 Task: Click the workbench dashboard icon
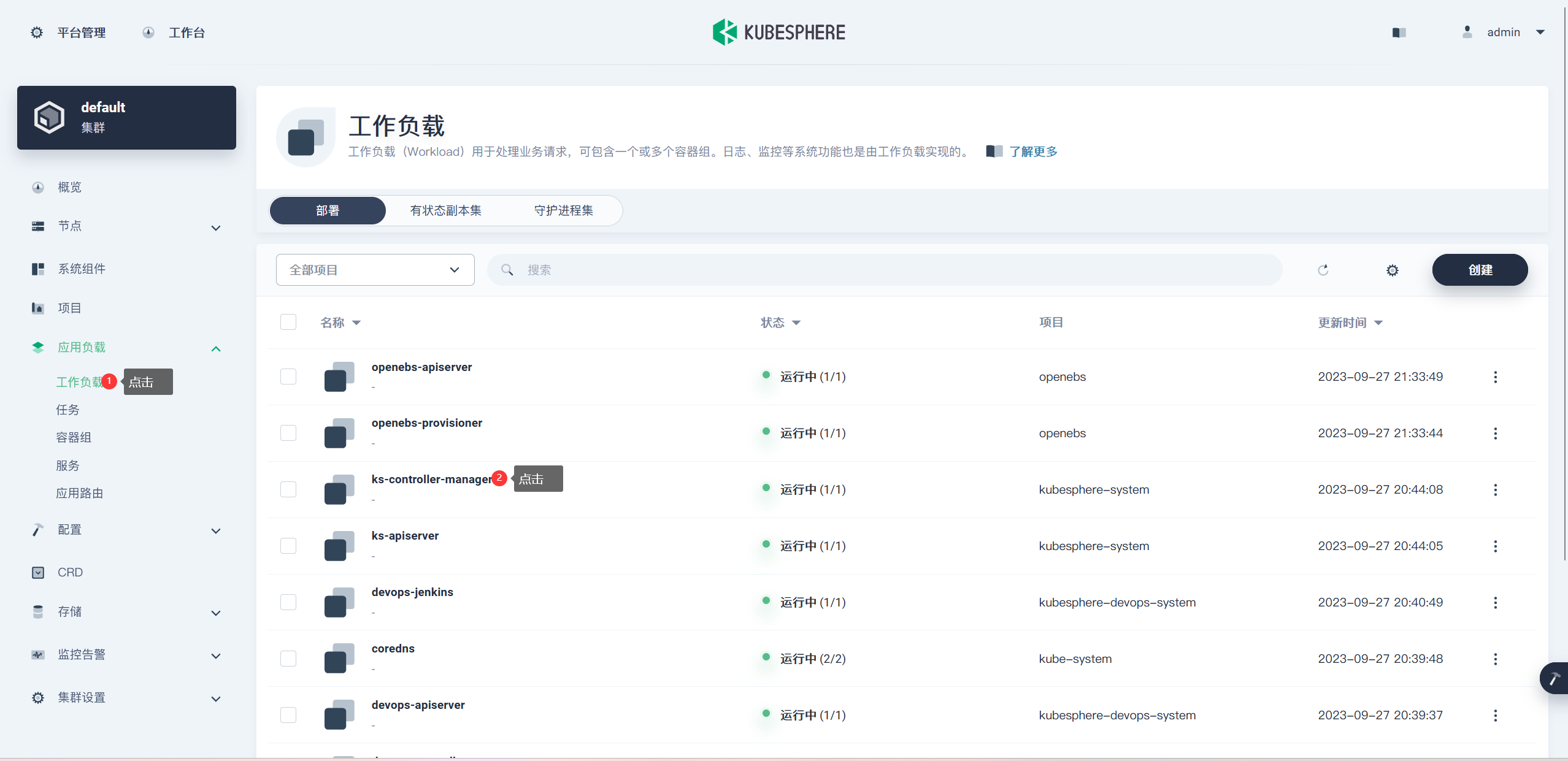point(148,33)
